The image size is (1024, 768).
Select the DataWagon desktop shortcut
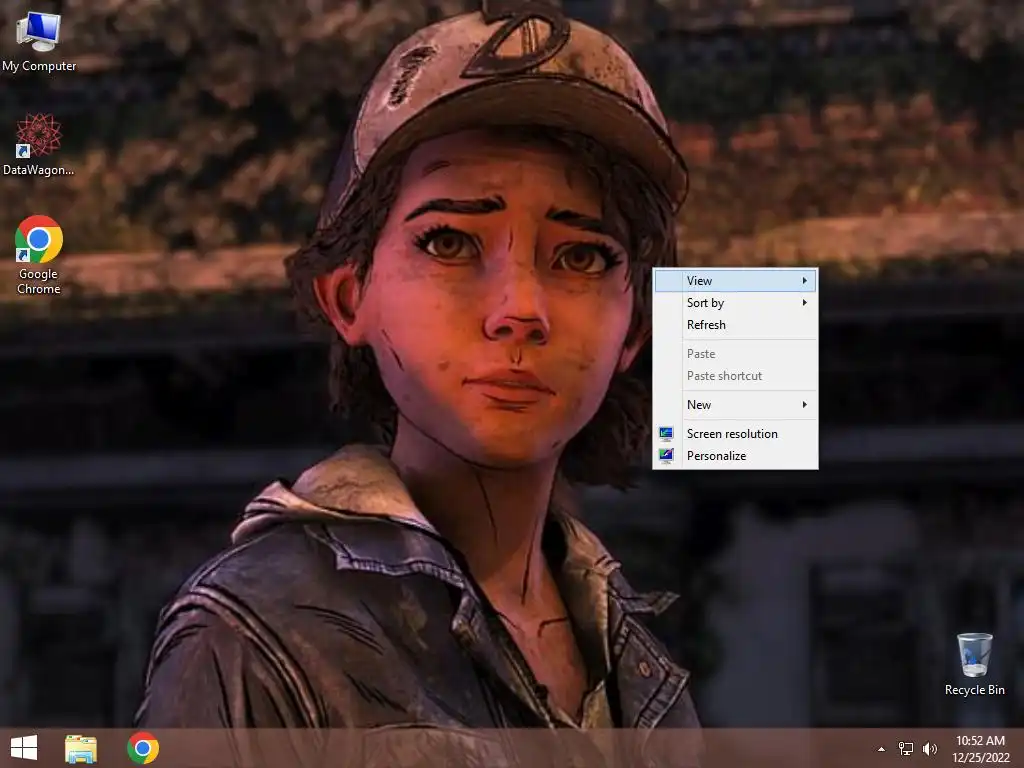pos(39,145)
